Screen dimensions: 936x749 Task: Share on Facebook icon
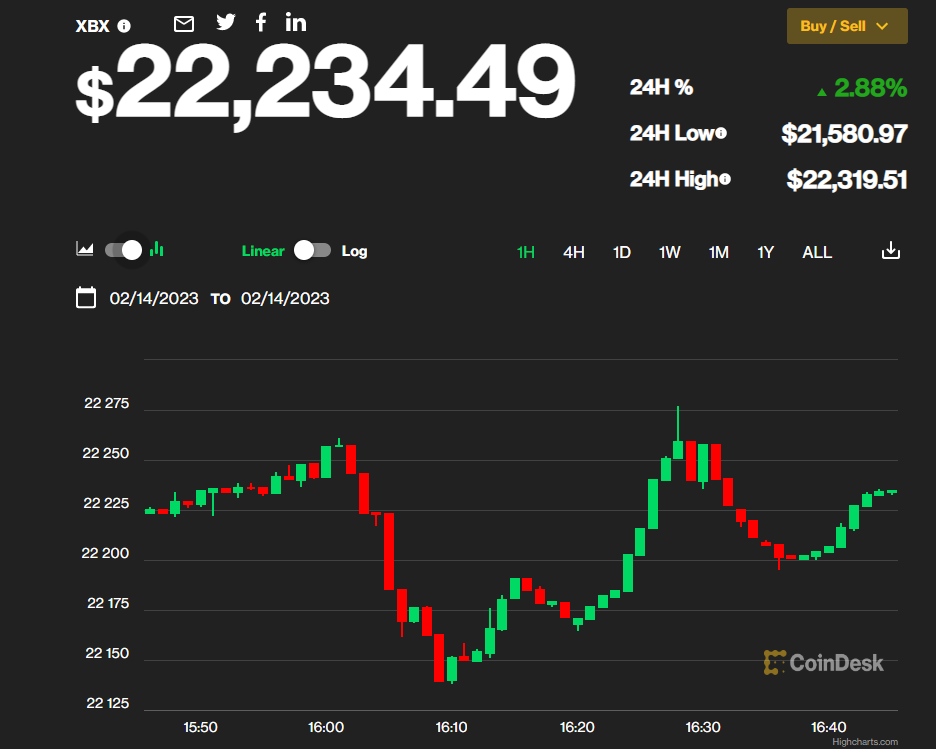(x=261, y=23)
